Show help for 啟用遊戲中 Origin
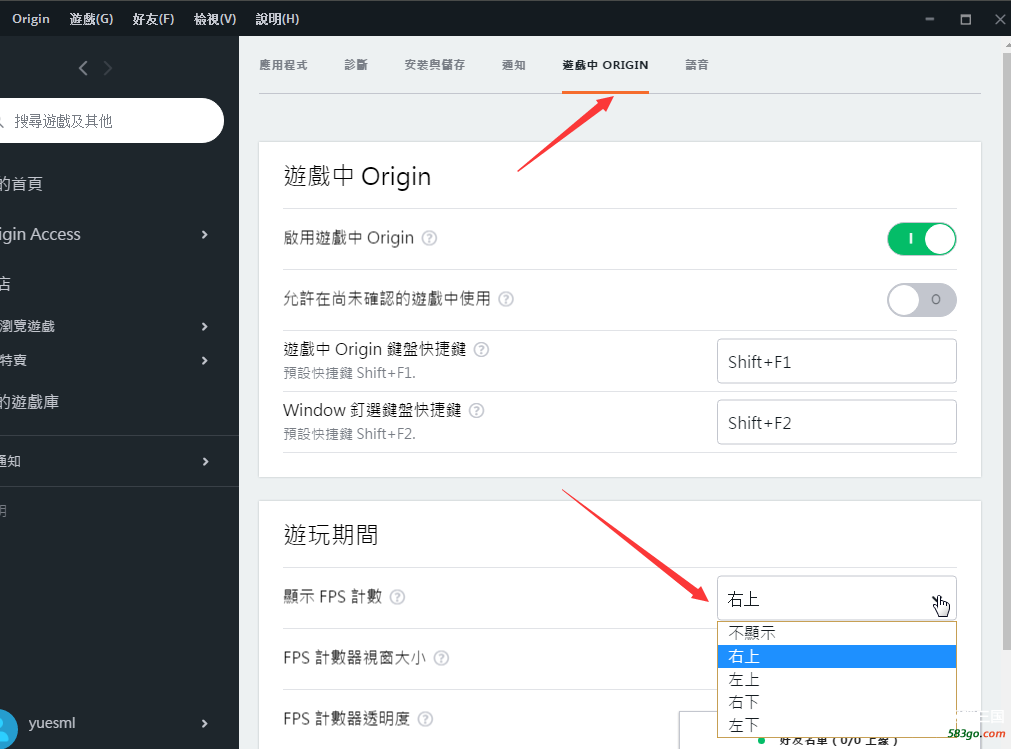 tap(429, 238)
